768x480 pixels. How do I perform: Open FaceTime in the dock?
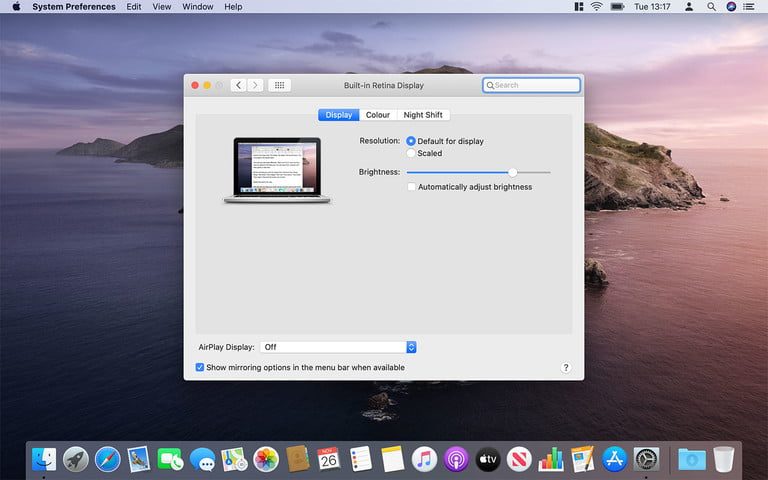click(170, 459)
